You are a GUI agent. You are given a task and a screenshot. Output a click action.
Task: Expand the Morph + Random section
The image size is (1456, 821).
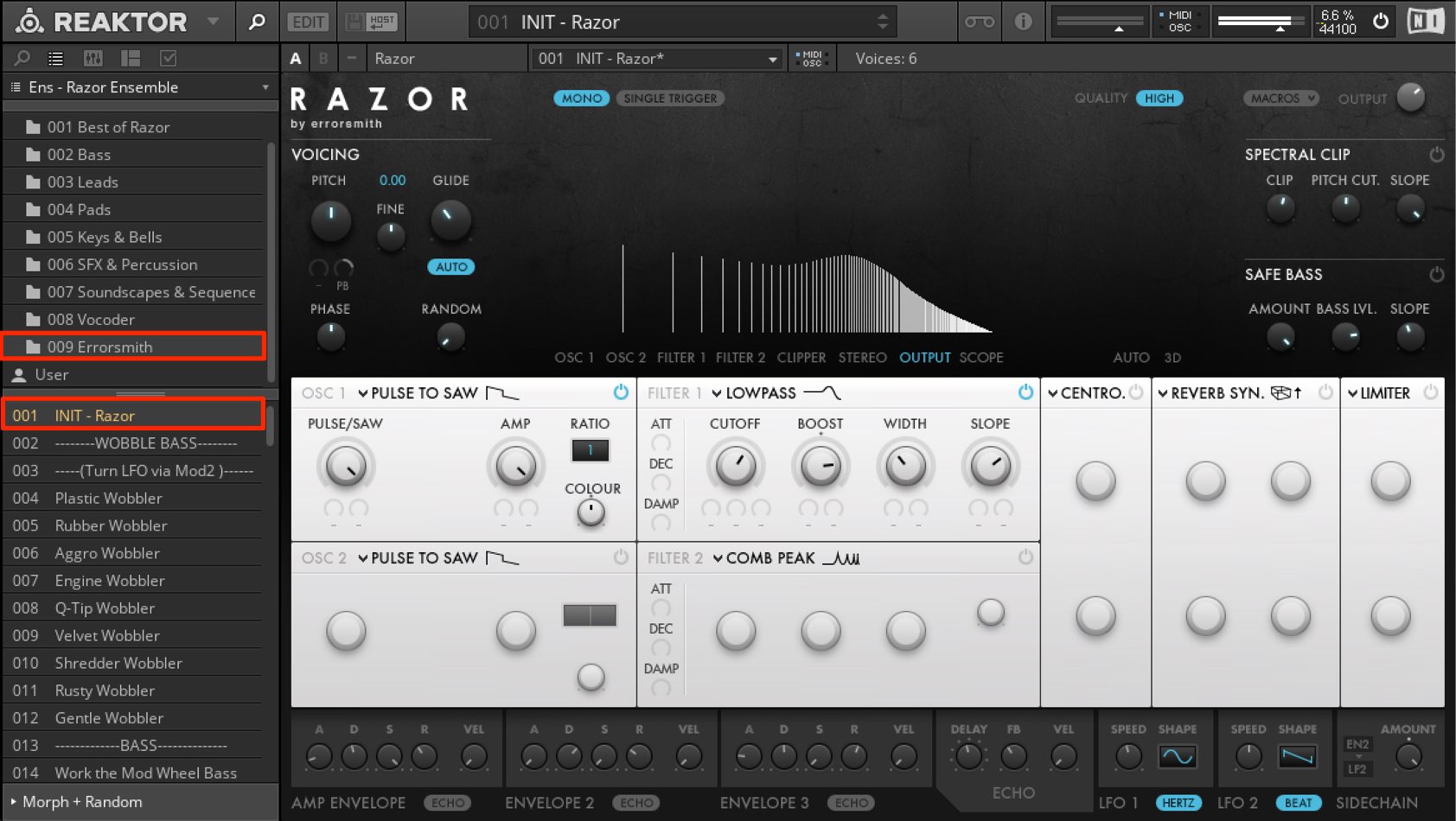[x=140, y=802]
